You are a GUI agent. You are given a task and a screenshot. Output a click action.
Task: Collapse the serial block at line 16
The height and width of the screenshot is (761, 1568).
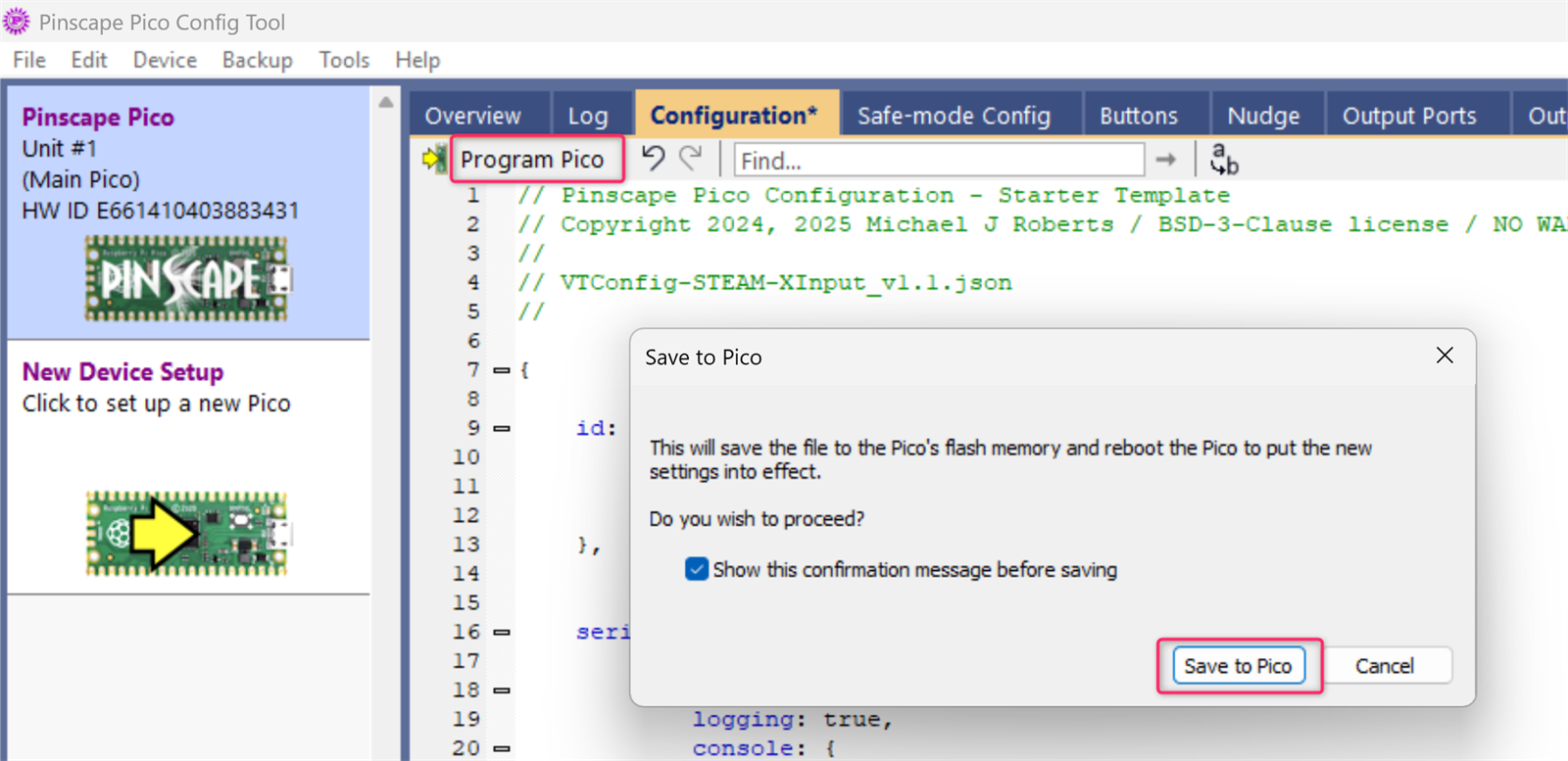click(502, 633)
